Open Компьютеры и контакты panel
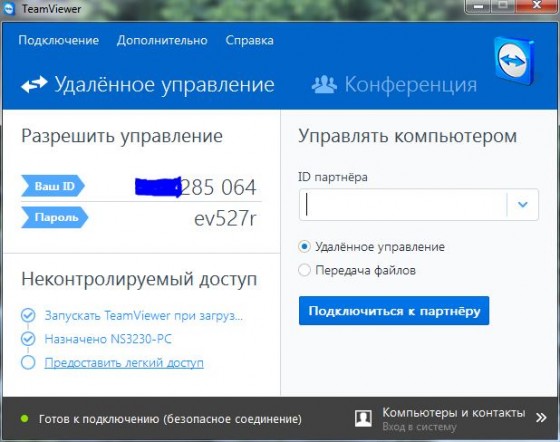This screenshot has height=442, width=560. tap(454, 413)
